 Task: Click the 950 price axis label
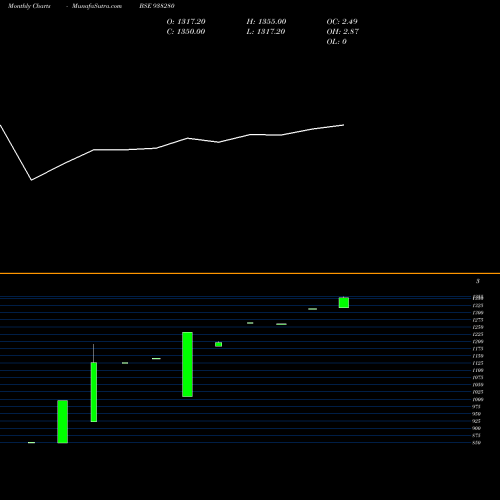coord(477,414)
